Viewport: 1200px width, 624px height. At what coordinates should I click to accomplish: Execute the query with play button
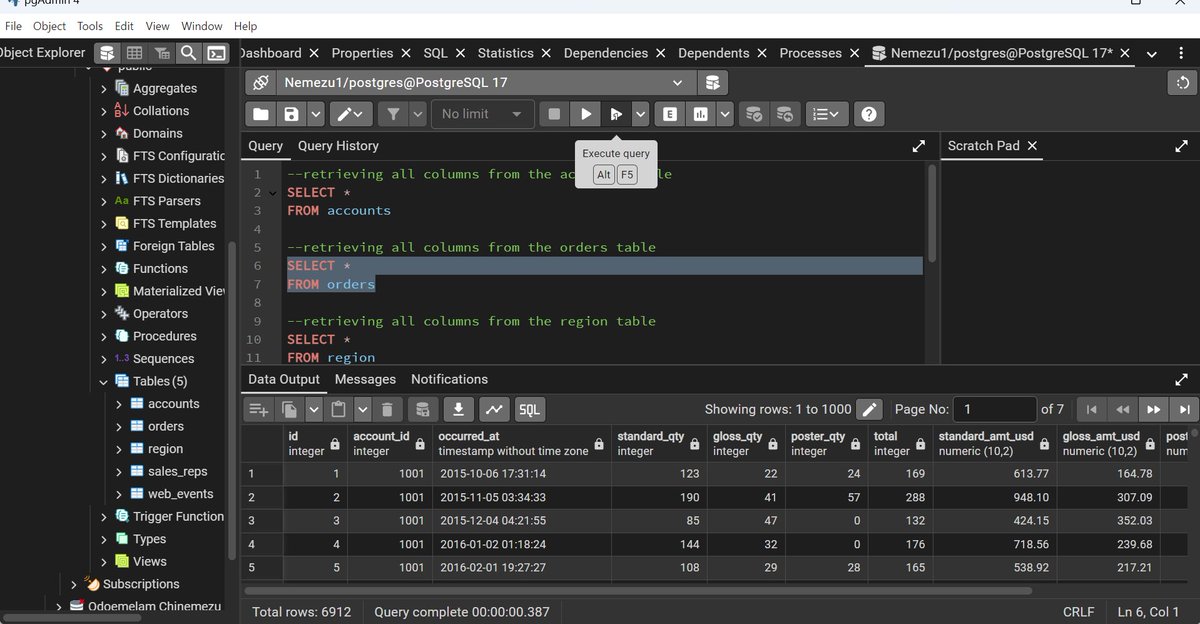click(x=586, y=114)
